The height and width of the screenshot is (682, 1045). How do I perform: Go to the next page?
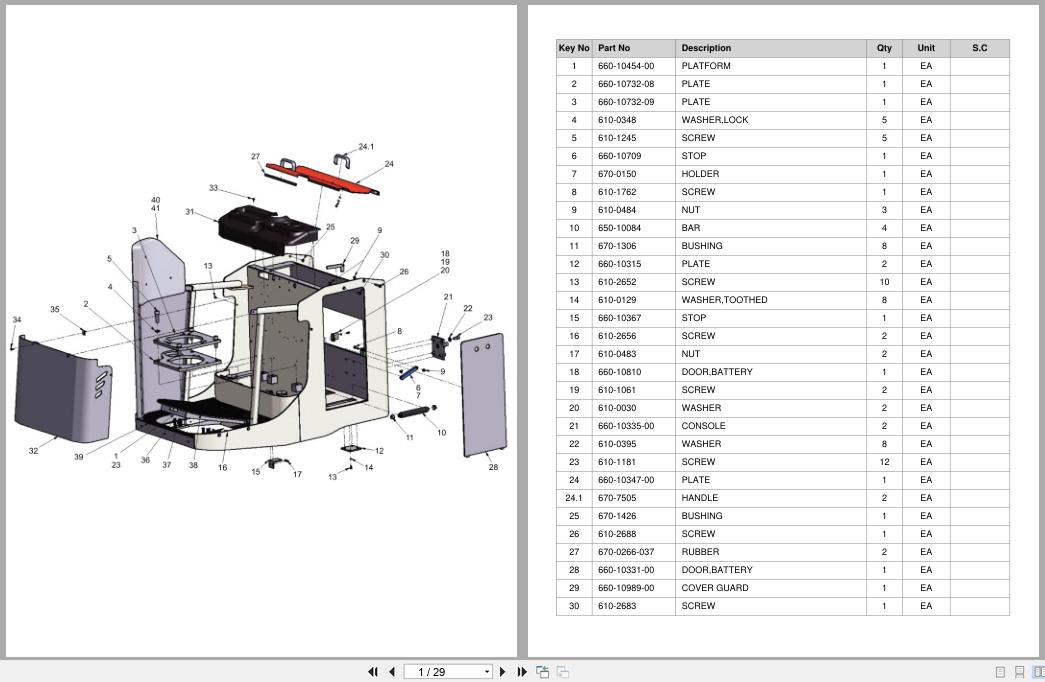[x=503, y=672]
